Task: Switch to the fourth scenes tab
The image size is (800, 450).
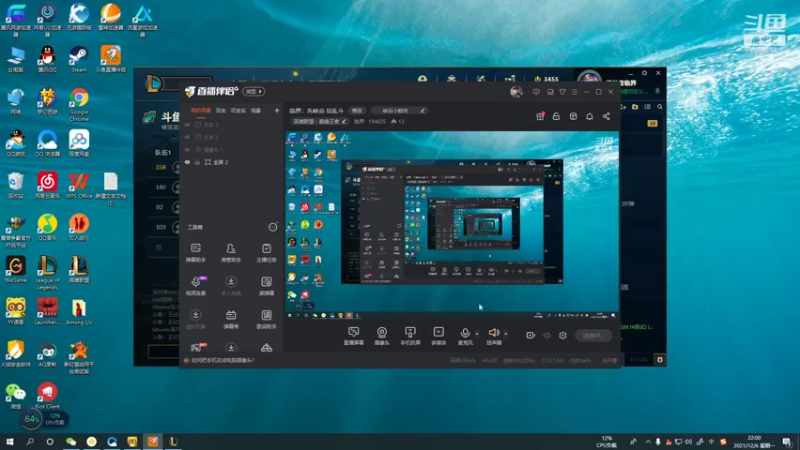Action: (x=256, y=110)
